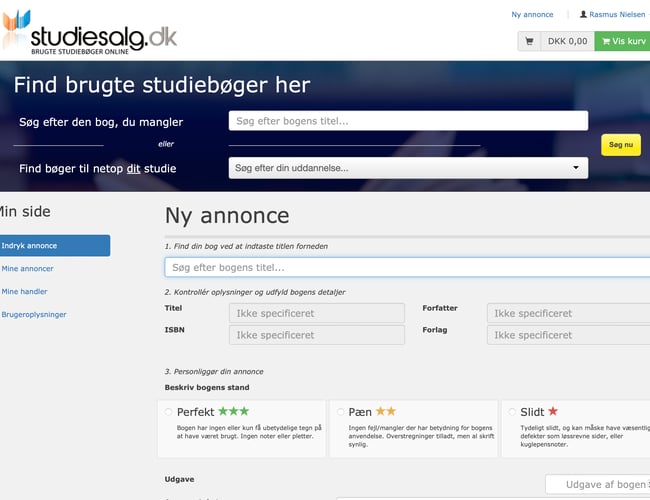
Task: Select the Slidt condition radio button
Action: pos(512,412)
